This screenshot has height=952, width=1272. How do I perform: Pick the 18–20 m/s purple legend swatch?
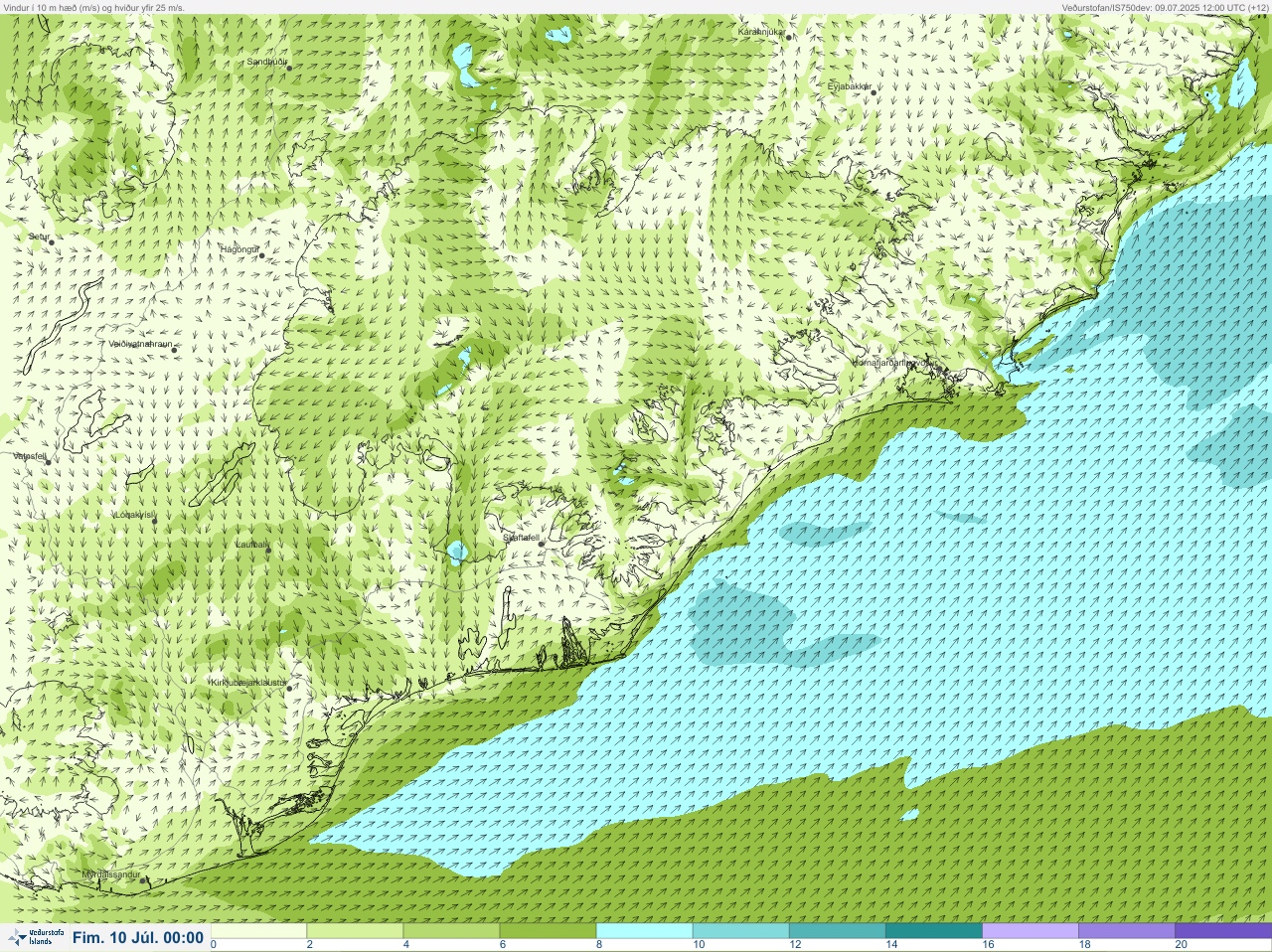(x=1126, y=931)
